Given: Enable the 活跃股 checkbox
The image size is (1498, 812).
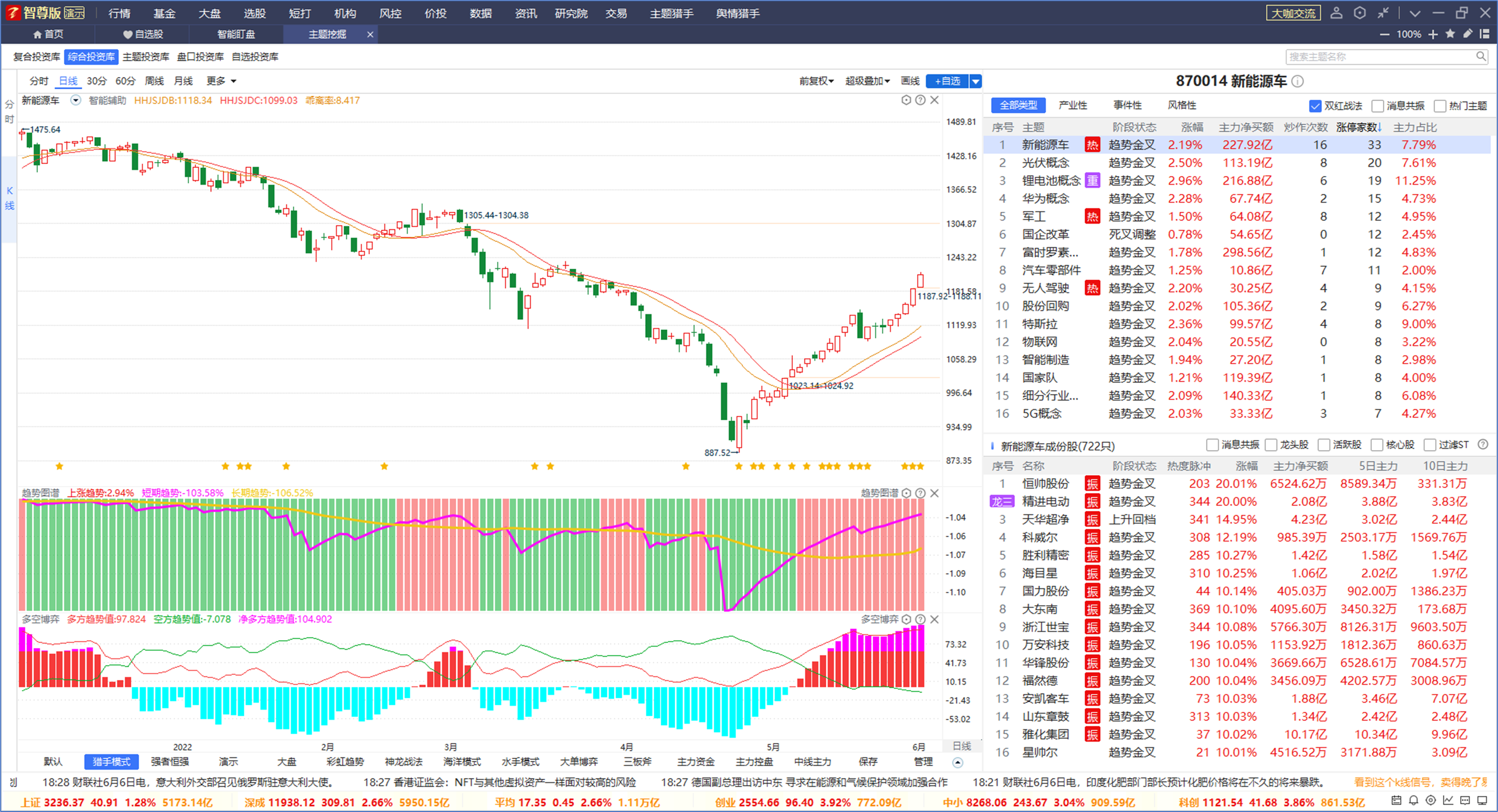Looking at the screenshot, I should coord(1324,445).
